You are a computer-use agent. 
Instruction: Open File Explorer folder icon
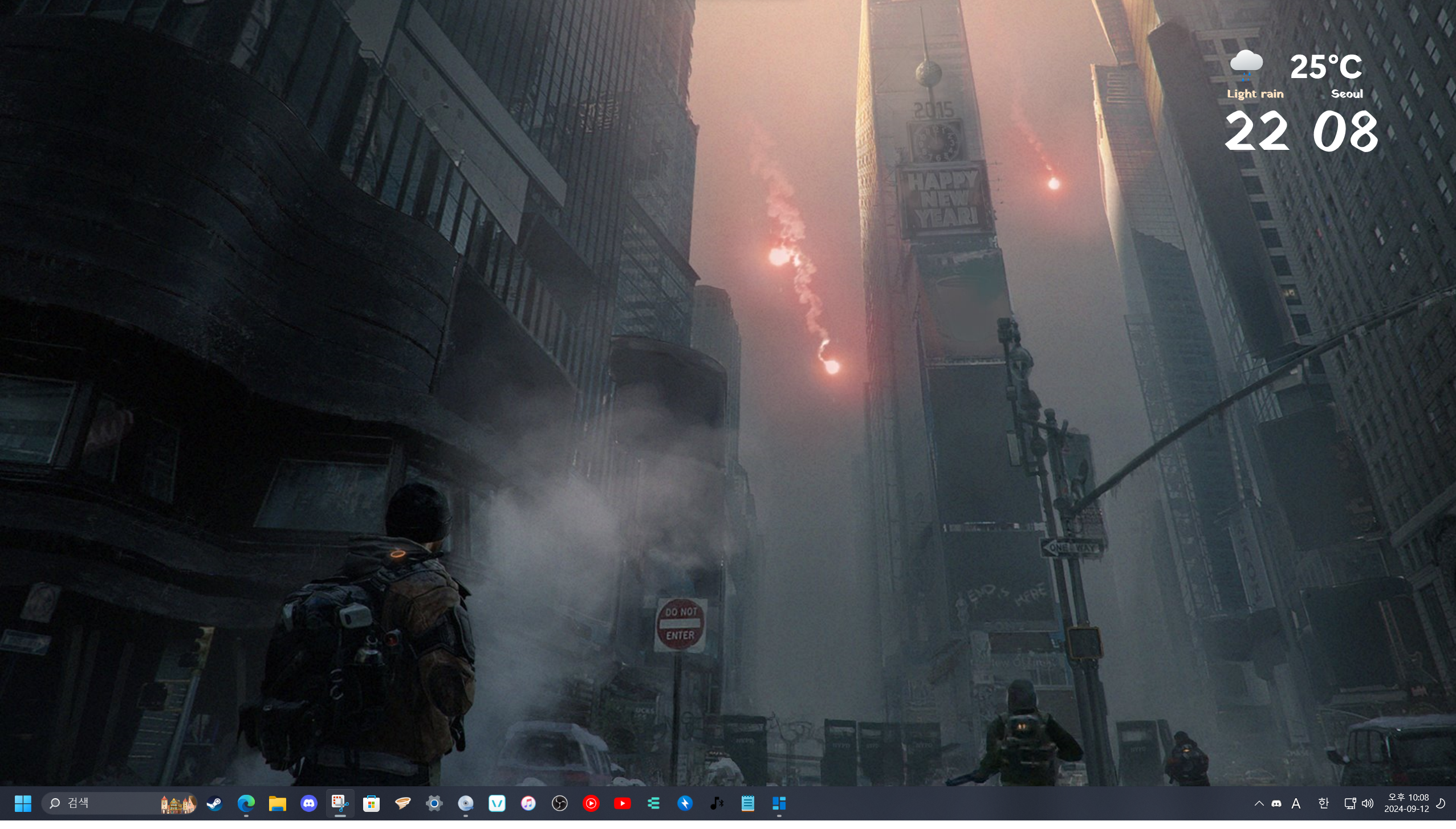(278, 803)
